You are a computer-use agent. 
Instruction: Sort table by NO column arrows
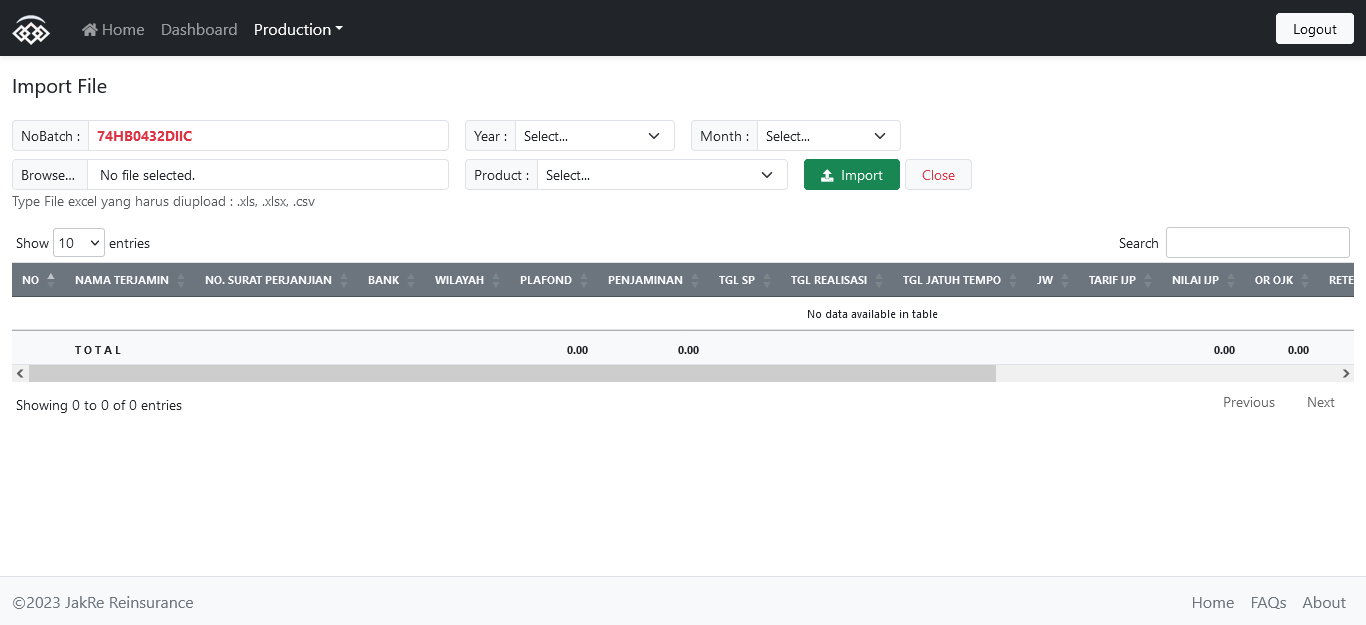[x=51, y=280]
